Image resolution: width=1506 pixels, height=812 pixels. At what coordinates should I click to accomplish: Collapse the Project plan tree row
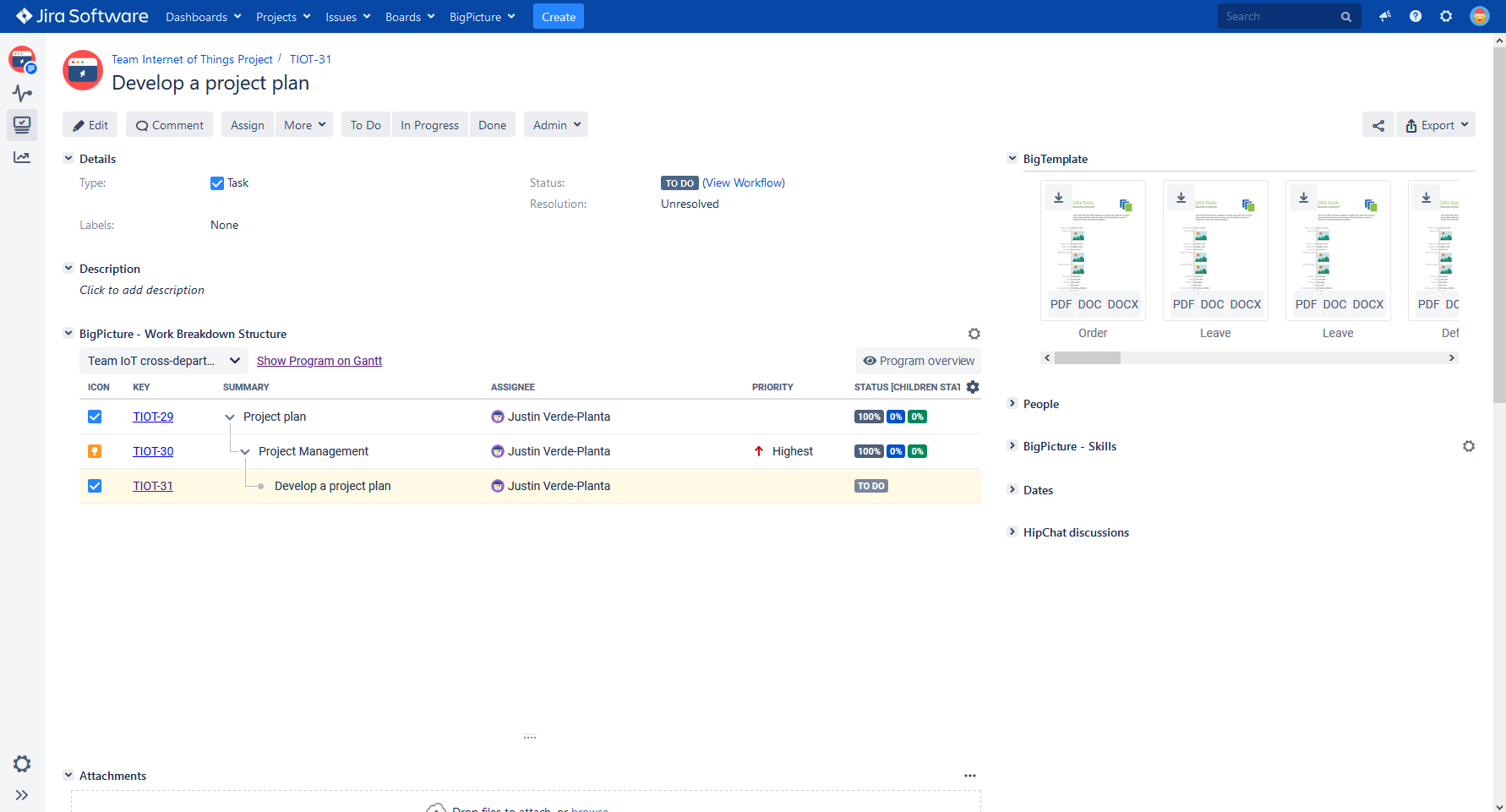tap(229, 417)
